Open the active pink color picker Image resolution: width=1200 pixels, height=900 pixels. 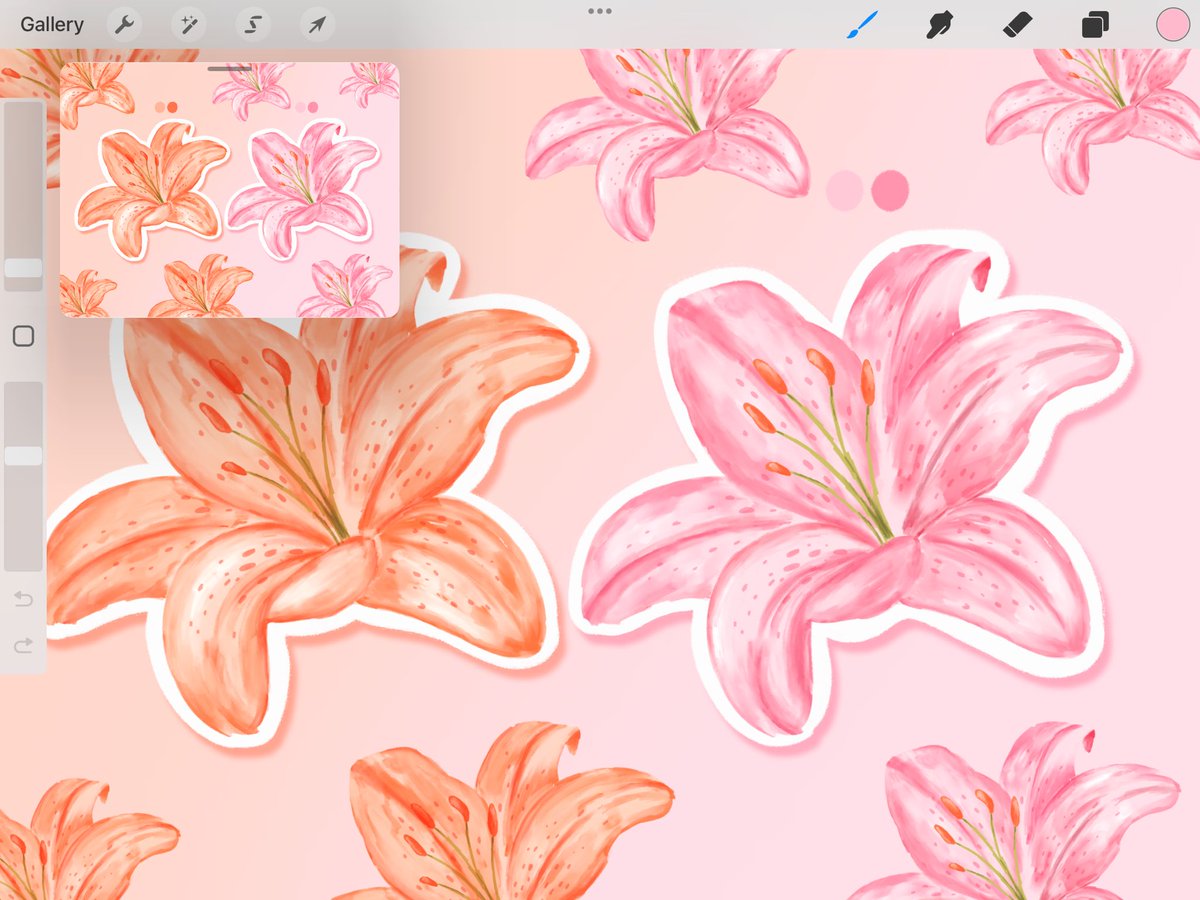pos(1173,25)
